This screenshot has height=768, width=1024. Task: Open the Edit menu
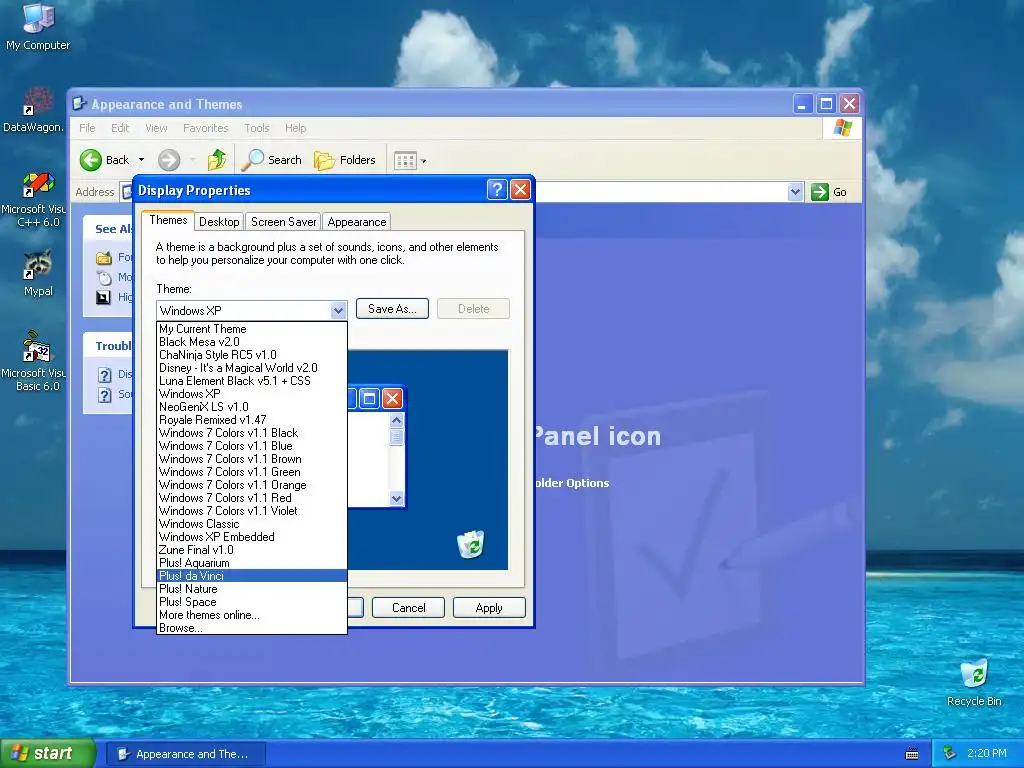tap(120, 128)
